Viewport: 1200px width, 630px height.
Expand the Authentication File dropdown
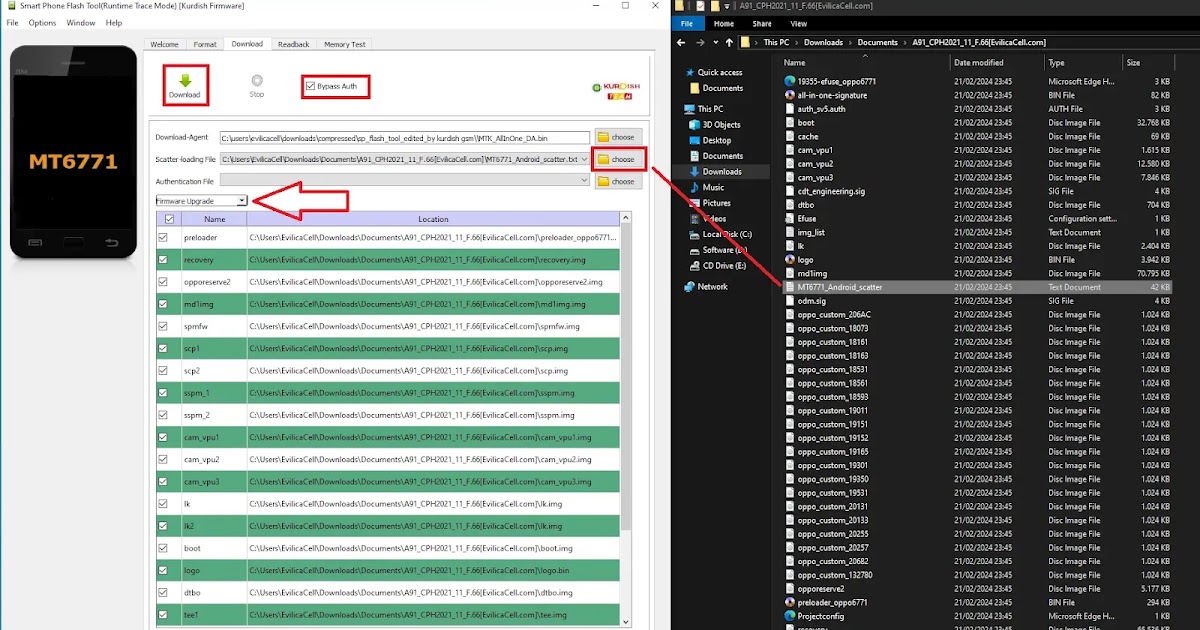coord(585,181)
